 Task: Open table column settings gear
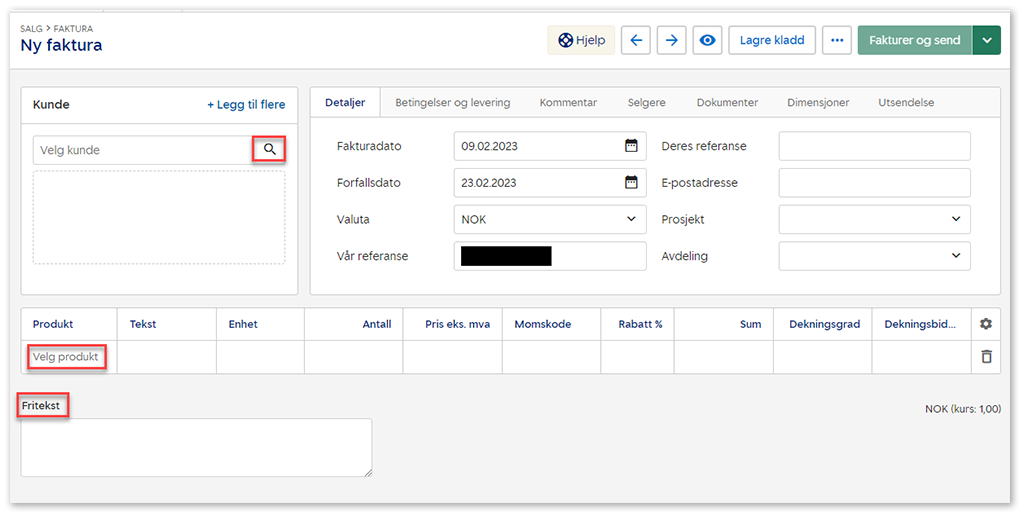click(x=986, y=324)
